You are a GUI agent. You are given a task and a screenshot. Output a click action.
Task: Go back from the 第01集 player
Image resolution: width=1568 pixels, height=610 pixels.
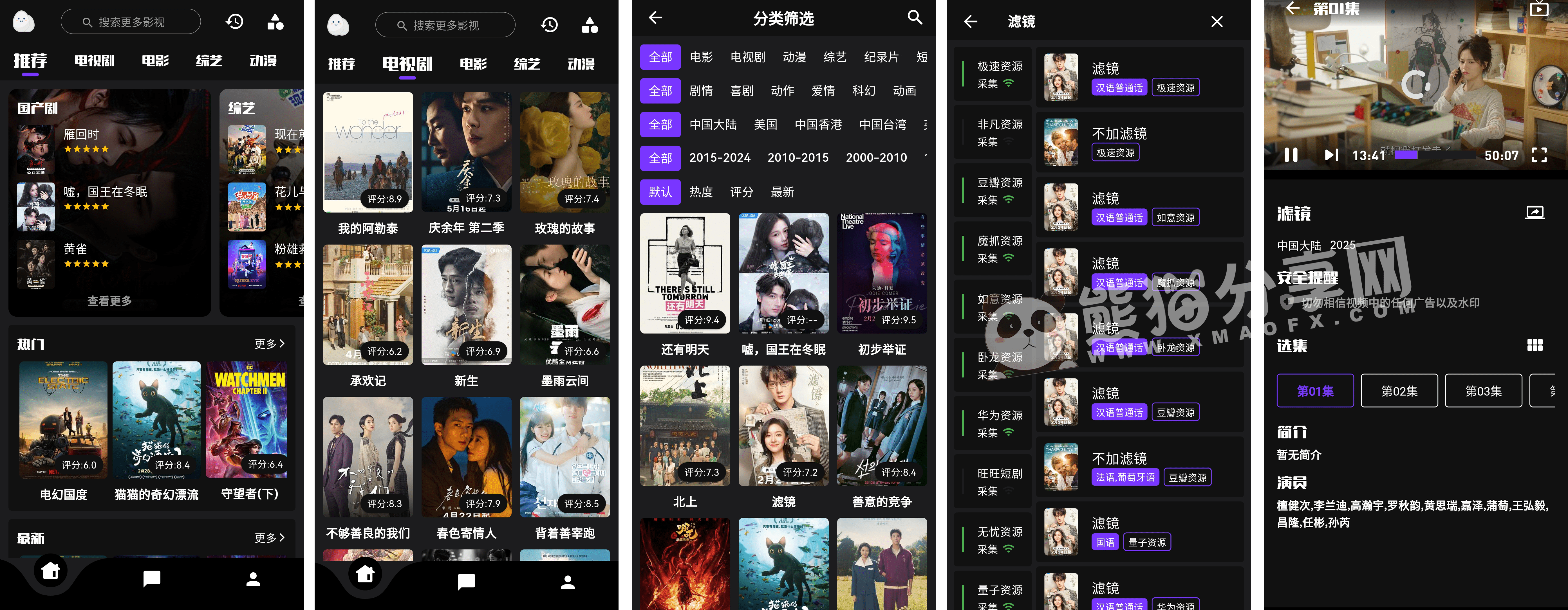(x=1293, y=8)
